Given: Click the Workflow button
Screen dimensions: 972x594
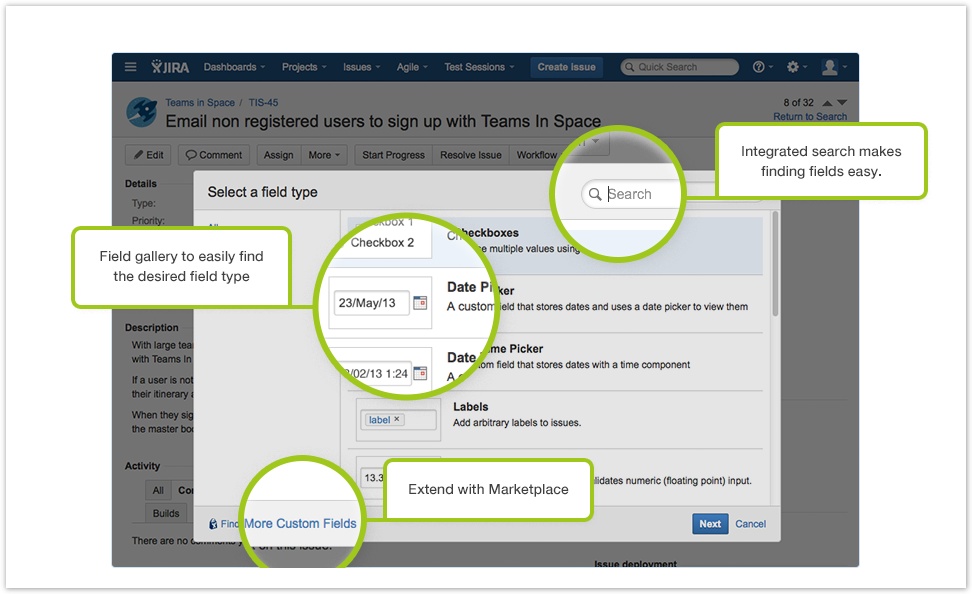Looking at the screenshot, I should 537,155.
